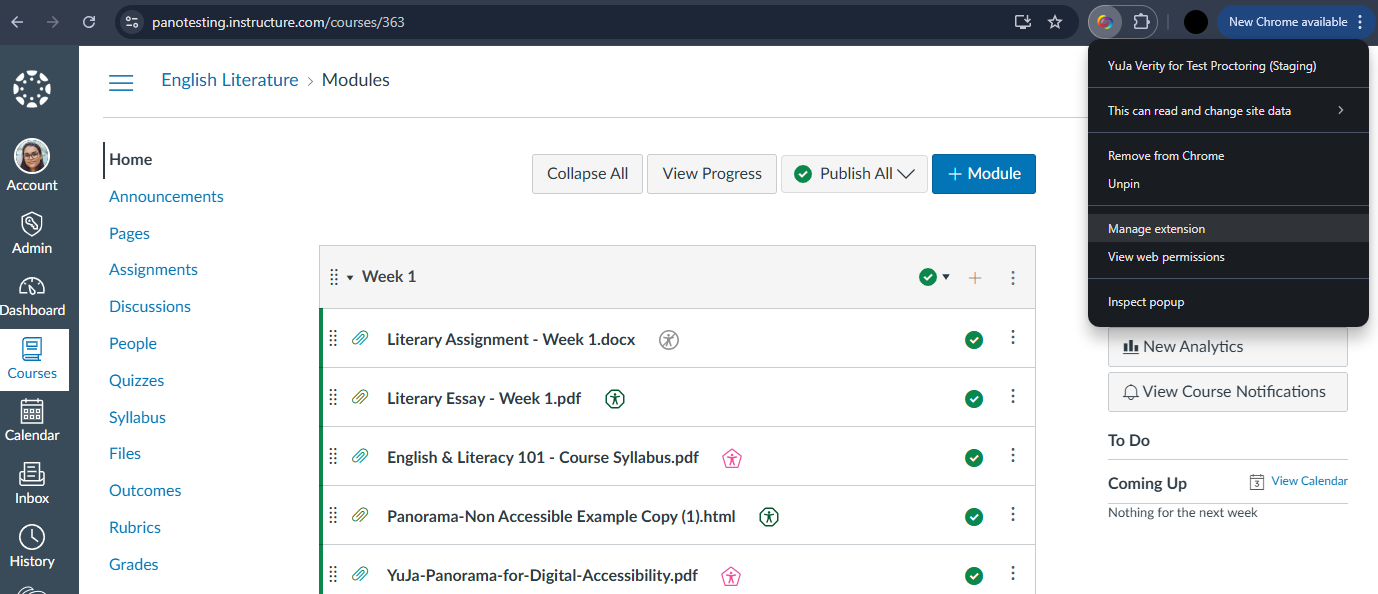The height and width of the screenshot is (594, 1378).
Task: Click the Canvas logo in sidebar
Action: pos(32,88)
